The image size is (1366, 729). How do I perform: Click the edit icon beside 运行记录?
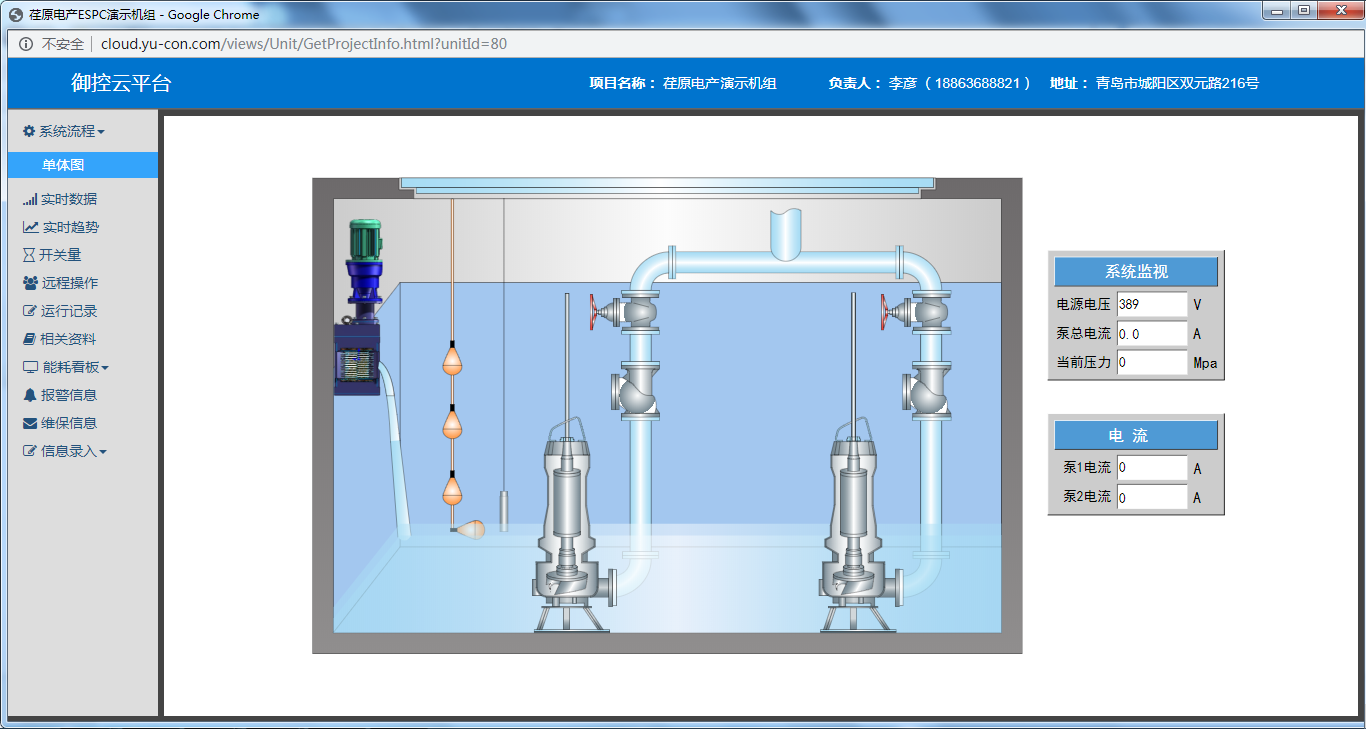(30, 311)
